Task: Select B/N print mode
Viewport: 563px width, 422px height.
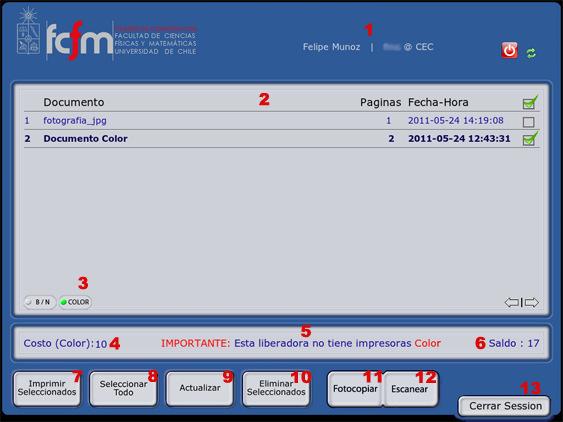Action: pyautogui.click(x=40, y=302)
